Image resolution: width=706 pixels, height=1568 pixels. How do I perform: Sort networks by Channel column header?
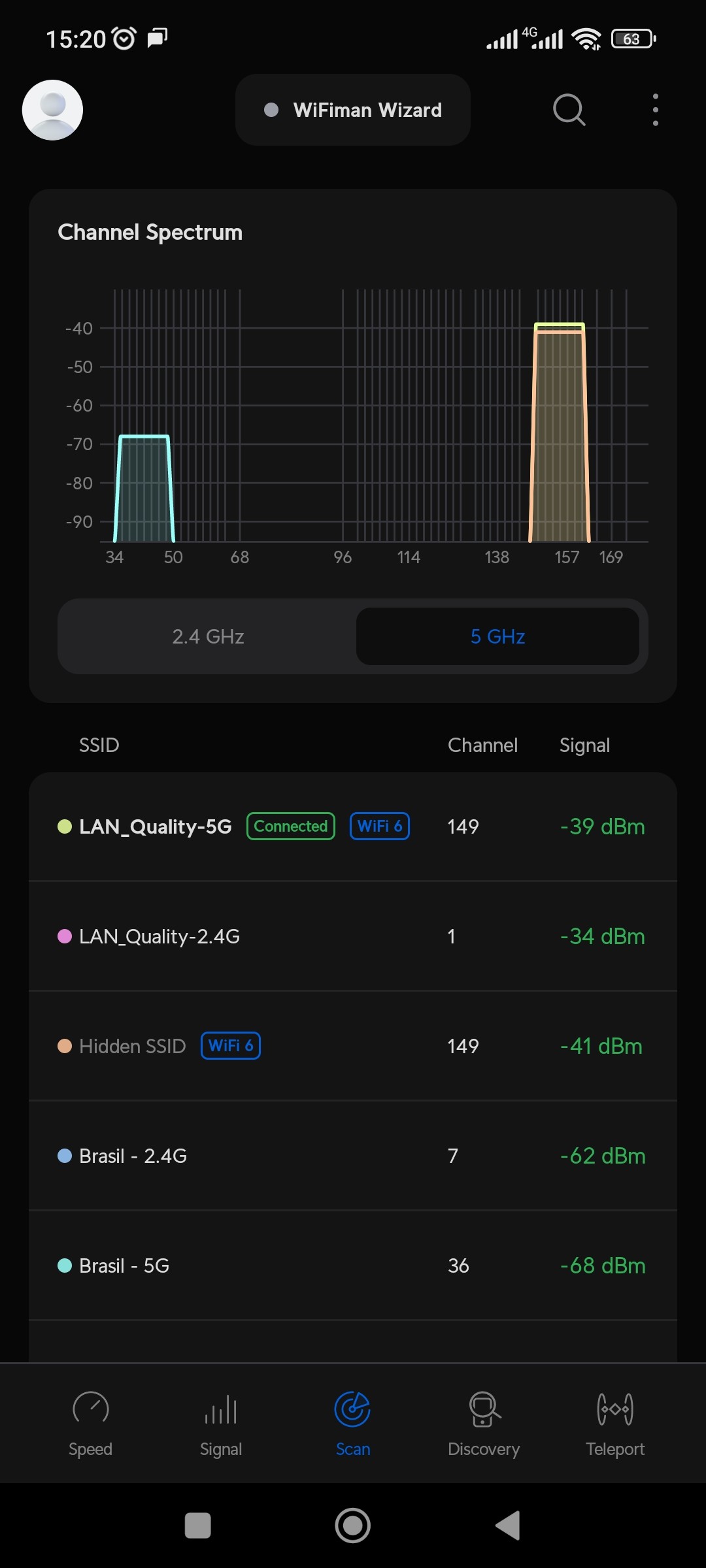[x=482, y=745]
